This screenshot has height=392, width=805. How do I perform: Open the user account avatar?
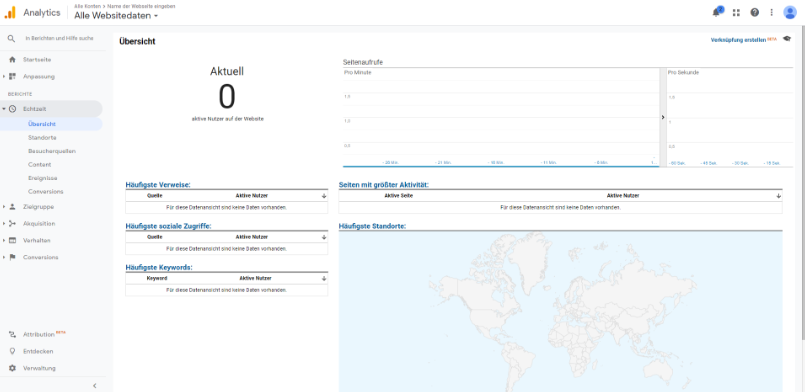(x=790, y=12)
